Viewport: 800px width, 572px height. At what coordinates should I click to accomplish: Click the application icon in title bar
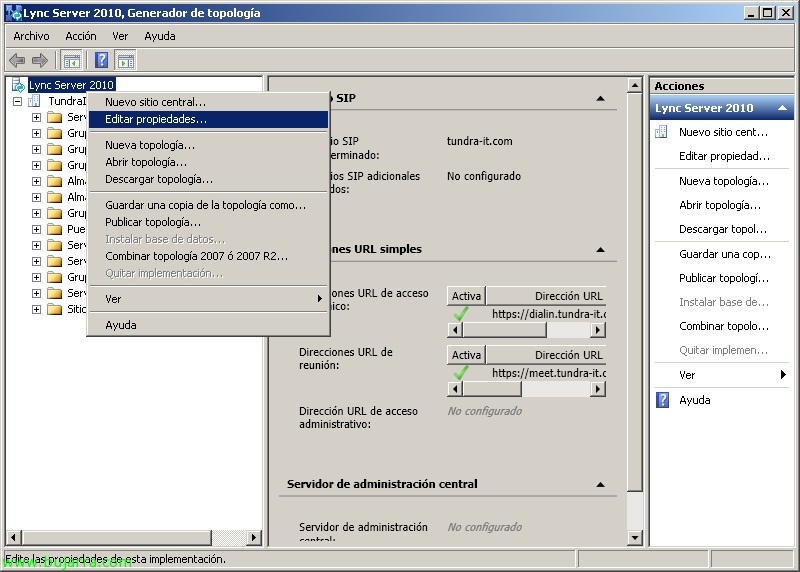pos(13,12)
